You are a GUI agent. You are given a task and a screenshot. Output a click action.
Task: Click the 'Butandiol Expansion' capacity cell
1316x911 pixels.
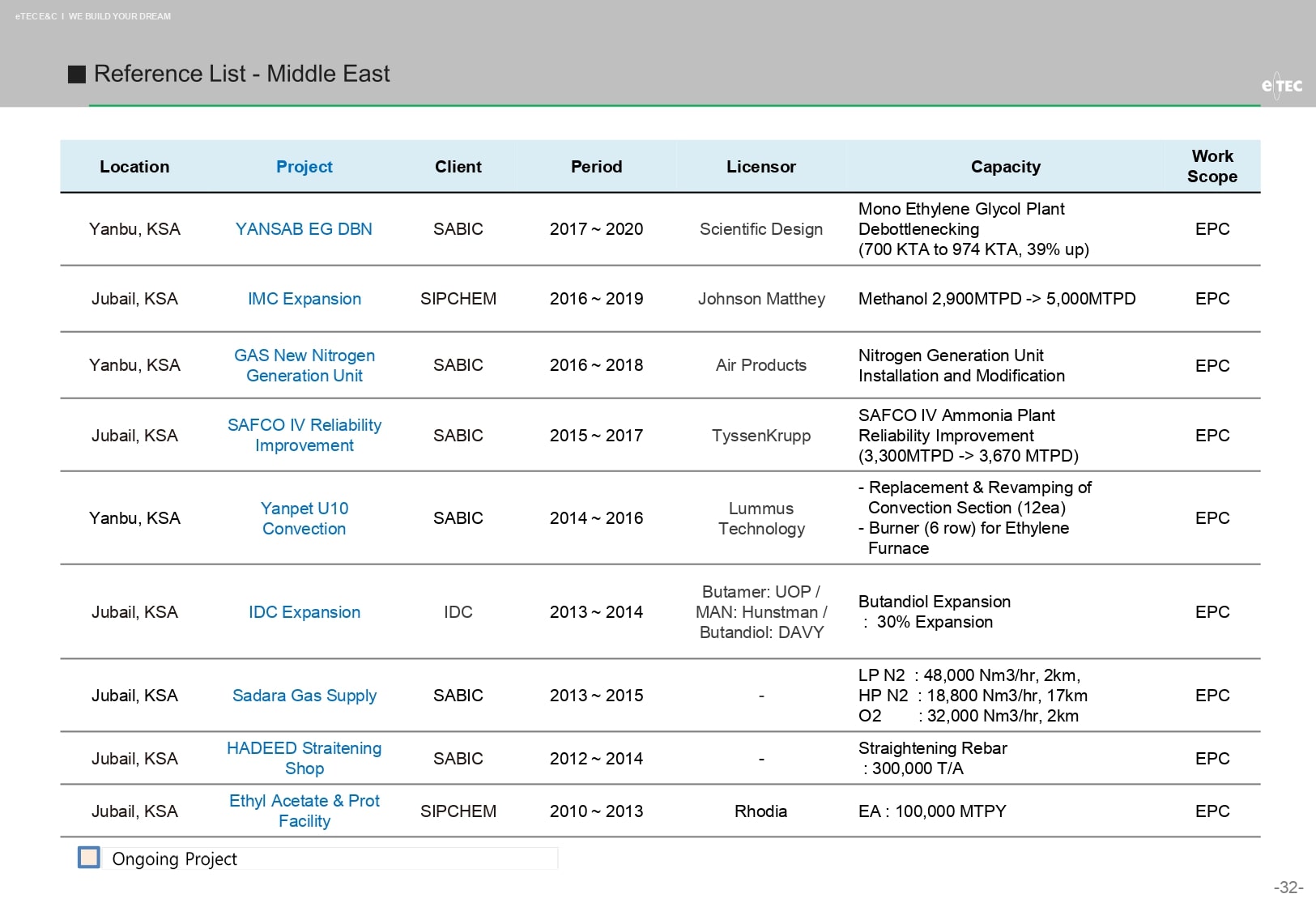935,612
